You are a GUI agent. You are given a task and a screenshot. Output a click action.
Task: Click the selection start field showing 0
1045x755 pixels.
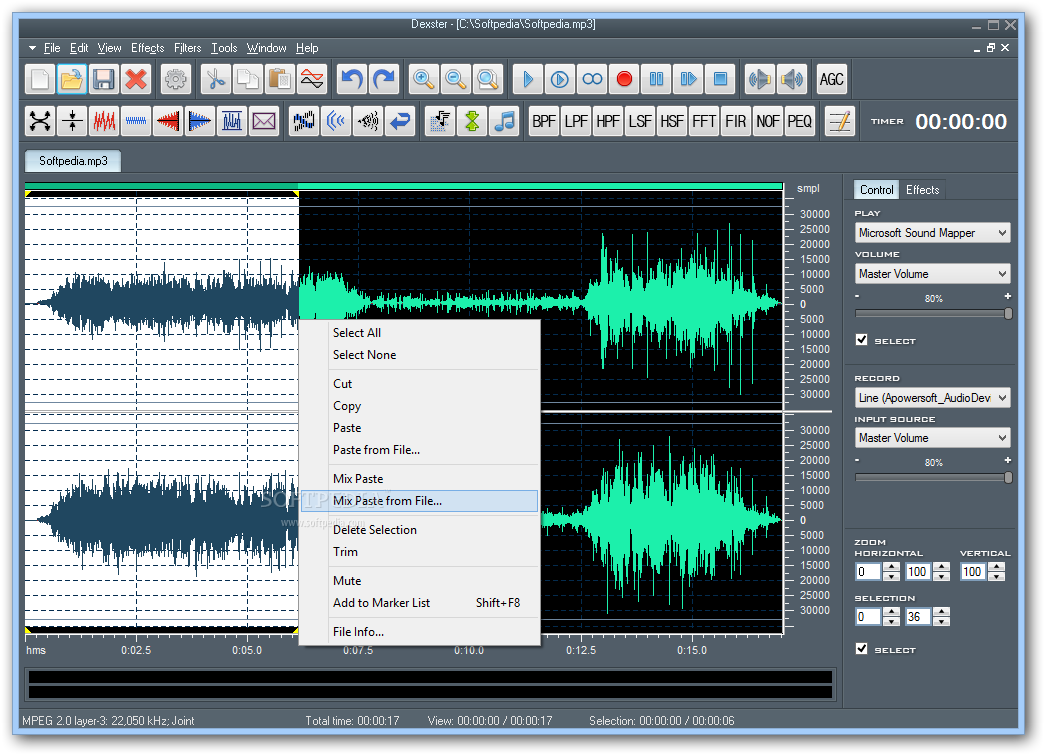868,617
